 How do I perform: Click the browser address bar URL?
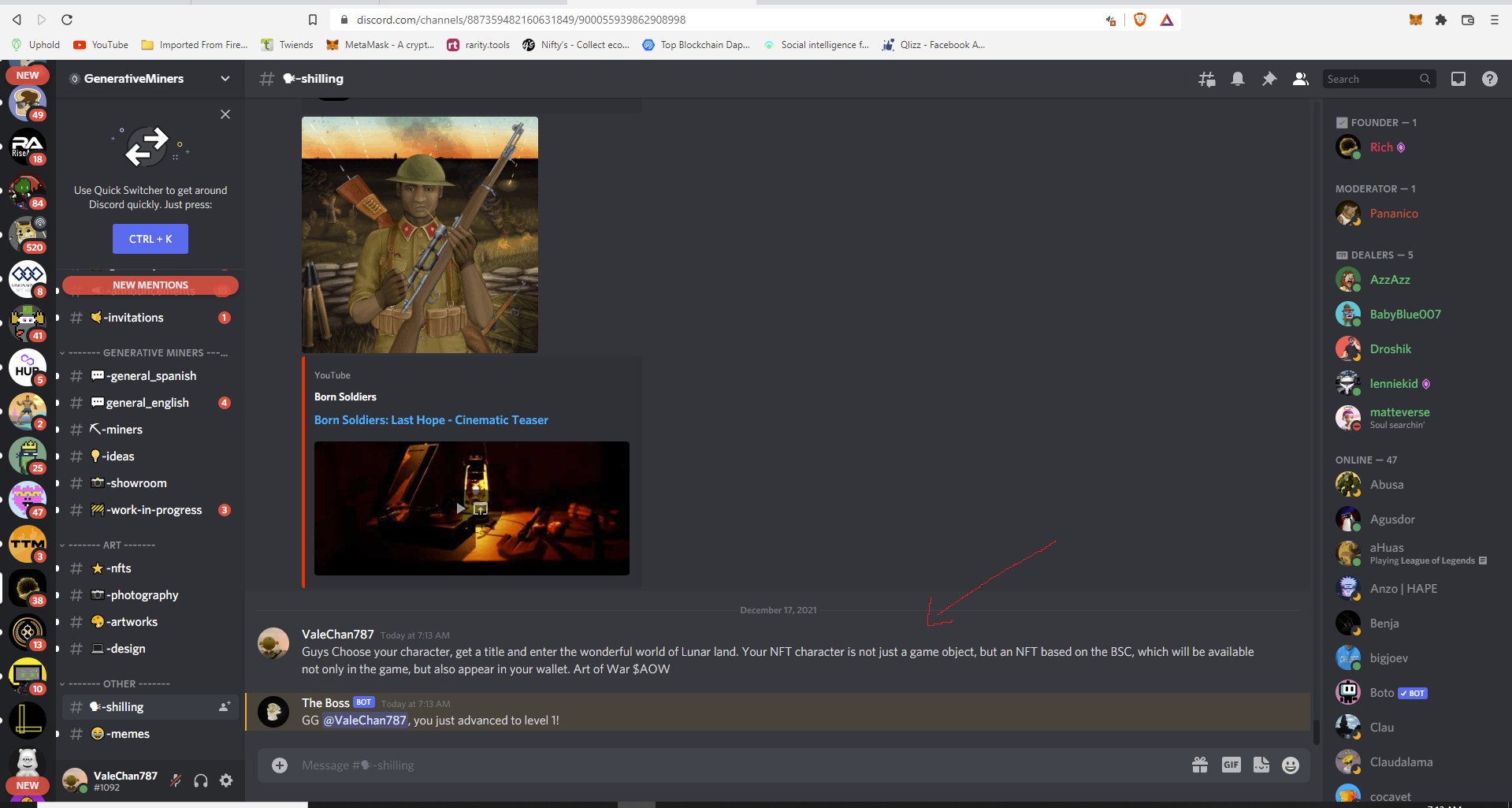point(521,20)
